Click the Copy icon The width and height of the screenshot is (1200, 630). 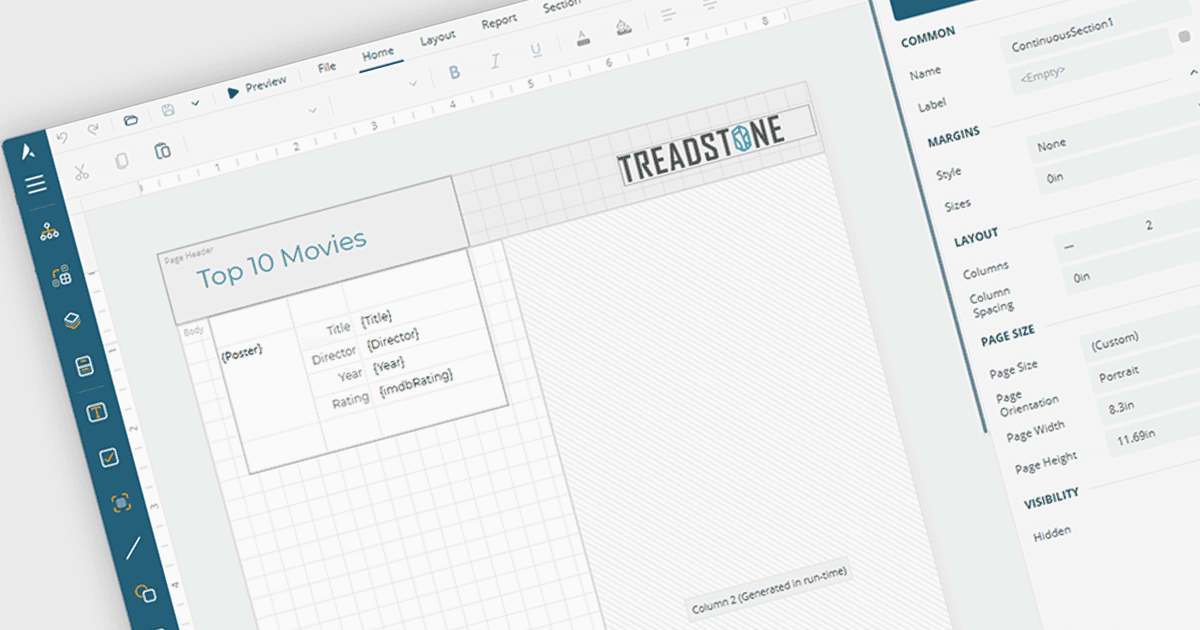pyautogui.click(x=122, y=160)
